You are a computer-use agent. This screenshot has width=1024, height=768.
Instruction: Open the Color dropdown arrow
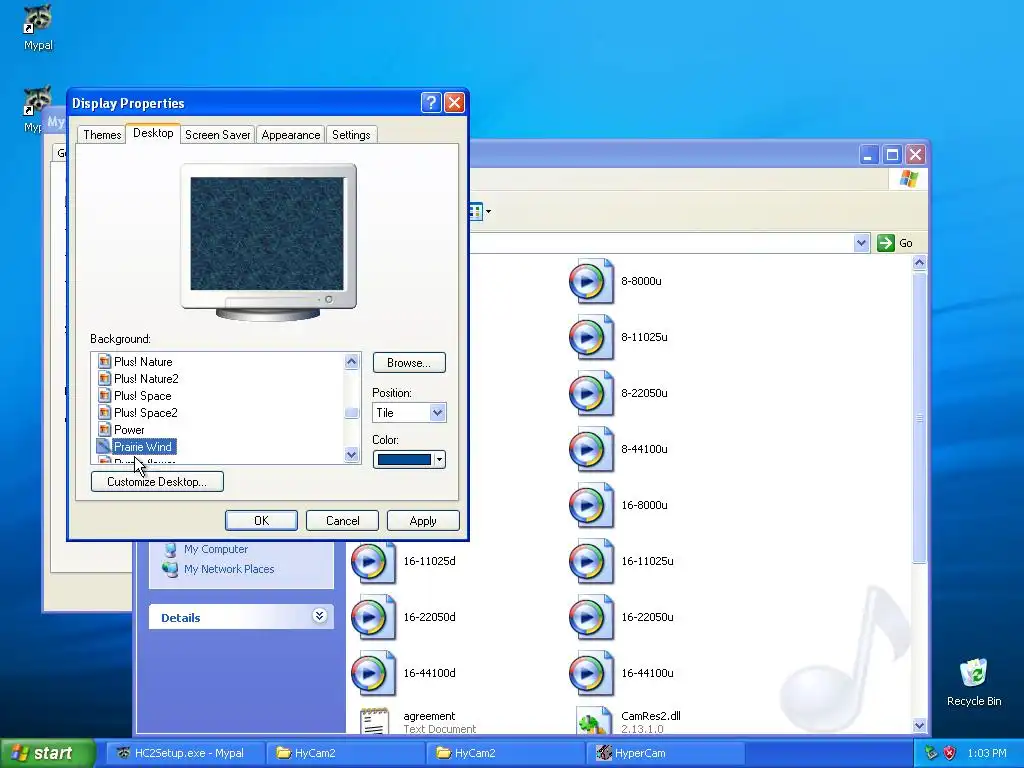tap(440, 460)
